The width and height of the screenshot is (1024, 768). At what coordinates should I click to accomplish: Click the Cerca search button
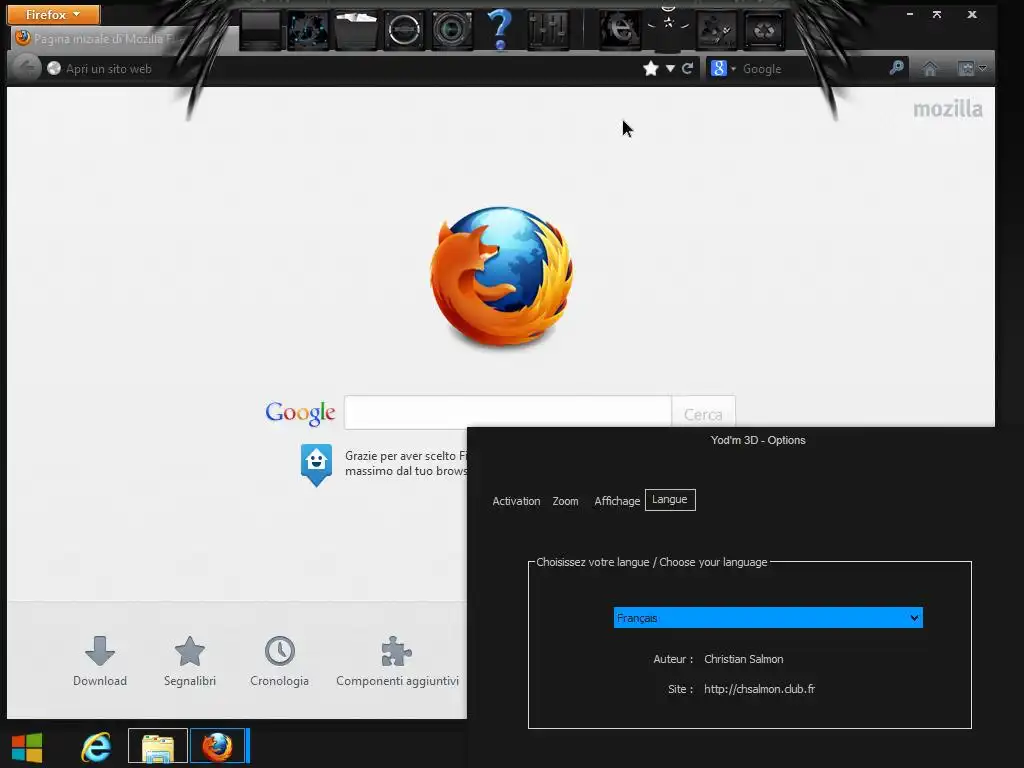[x=703, y=414]
